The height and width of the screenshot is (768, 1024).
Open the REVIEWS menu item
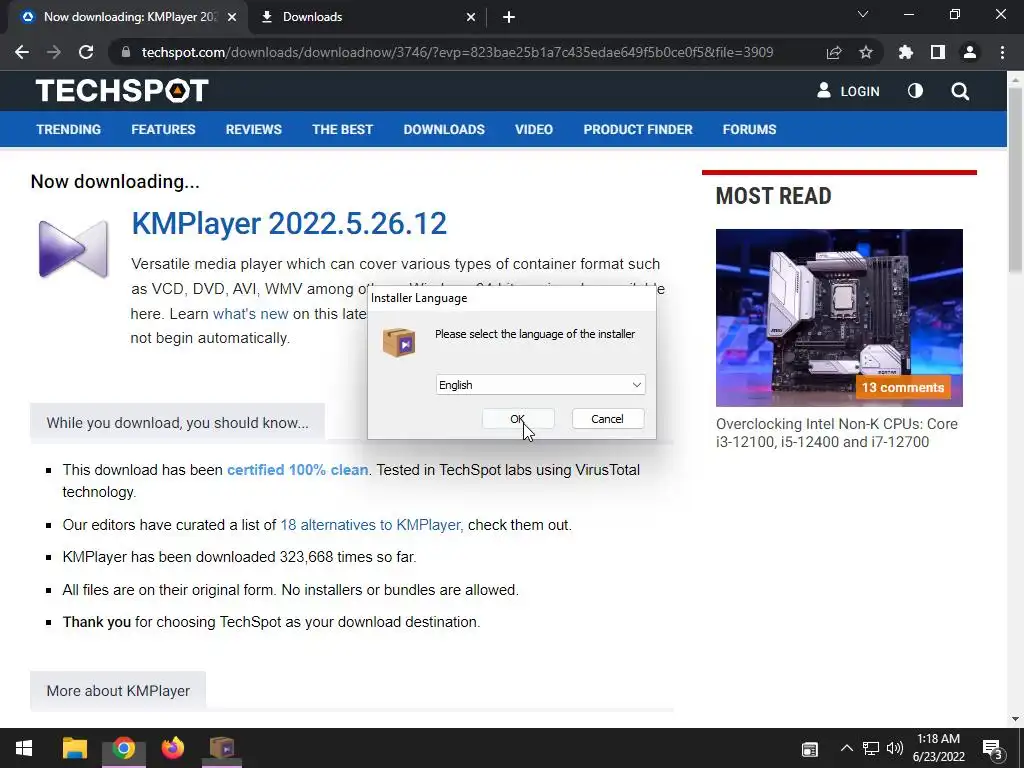pyautogui.click(x=253, y=129)
